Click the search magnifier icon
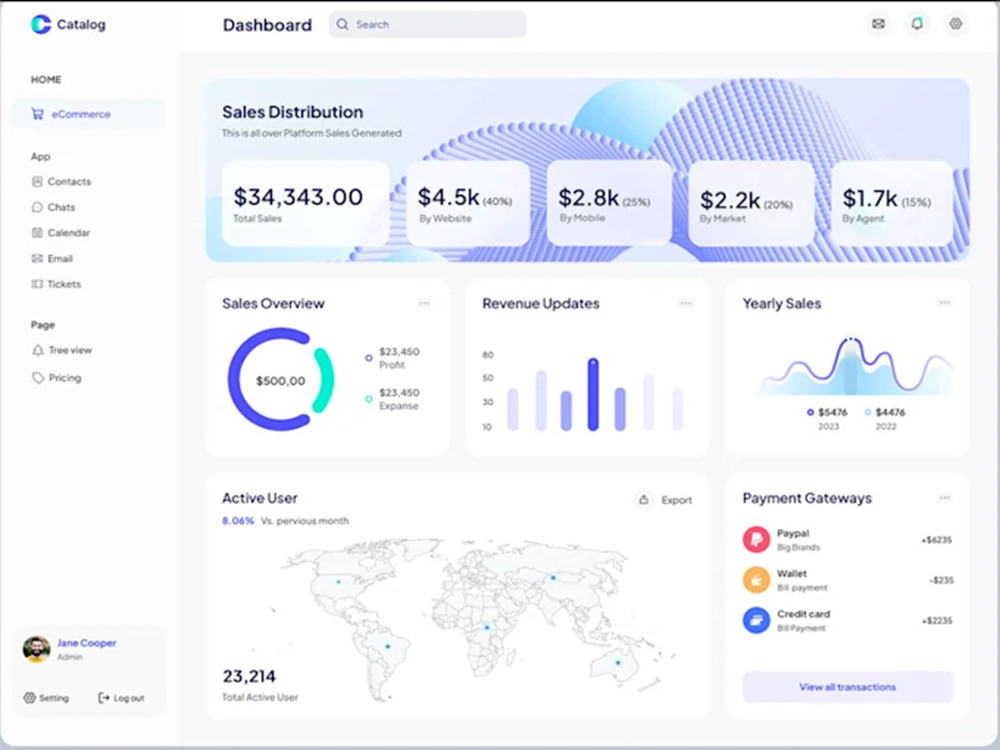Image resolution: width=1000 pixels, height=750 pixels. point(342,24)
